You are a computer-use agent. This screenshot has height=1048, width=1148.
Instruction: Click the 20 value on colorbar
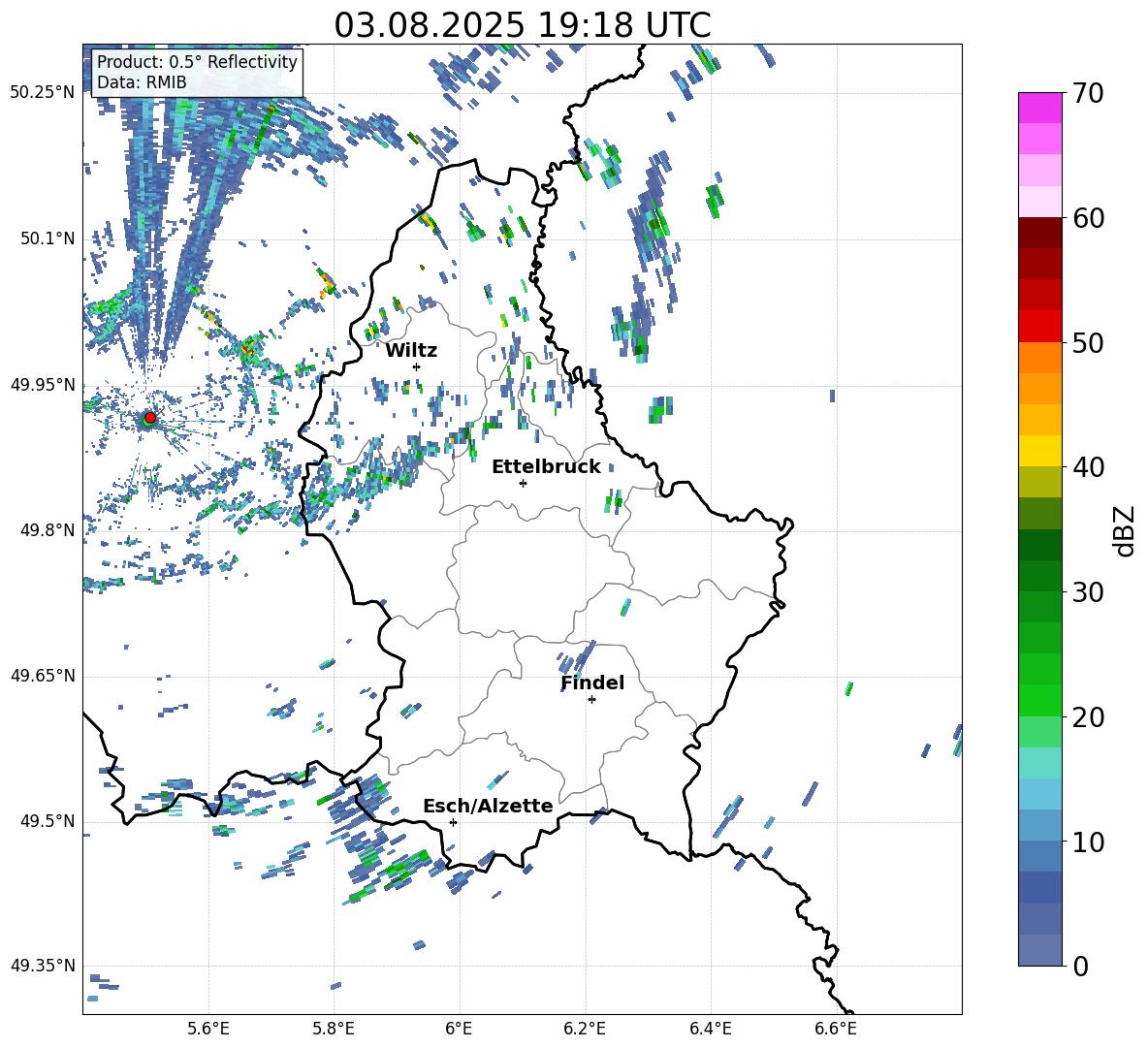point(1088,717)
